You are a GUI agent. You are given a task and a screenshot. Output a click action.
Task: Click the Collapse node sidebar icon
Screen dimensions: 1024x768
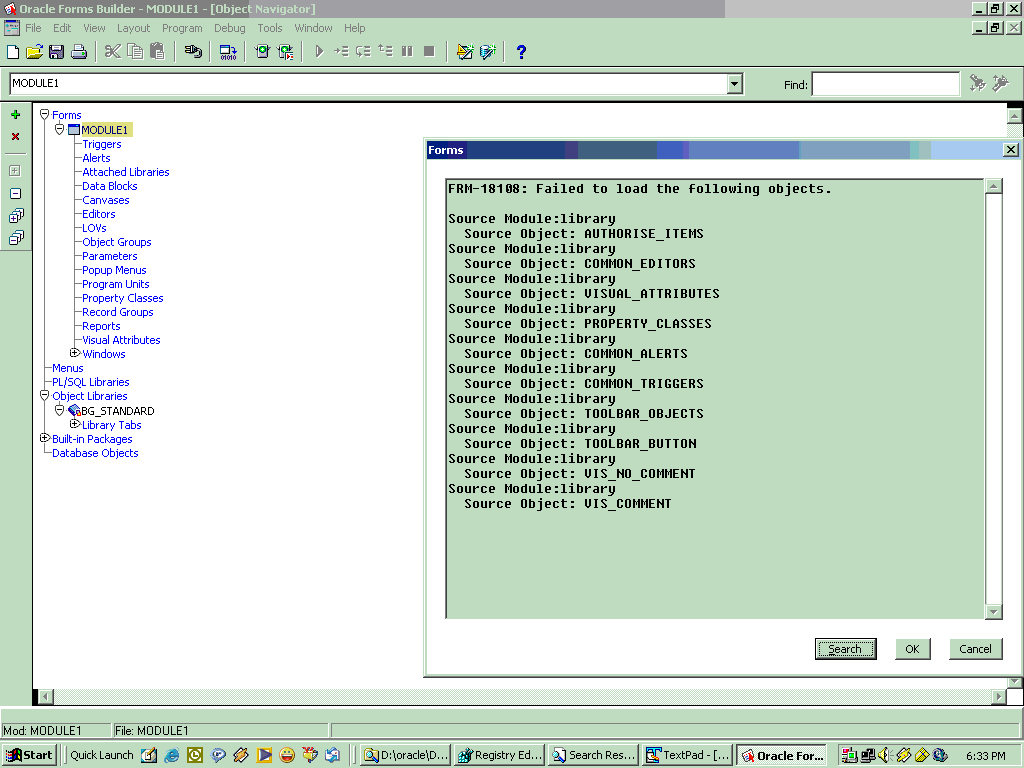pos(16,193)
